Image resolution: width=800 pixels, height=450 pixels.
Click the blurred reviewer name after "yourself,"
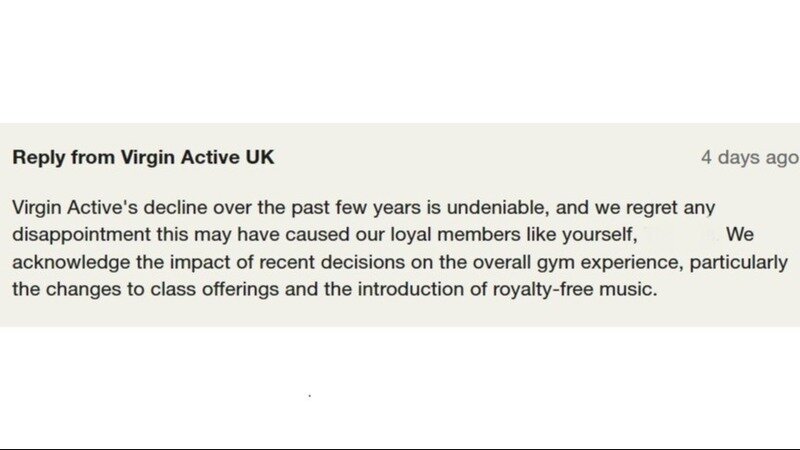[x=680, y=235]
